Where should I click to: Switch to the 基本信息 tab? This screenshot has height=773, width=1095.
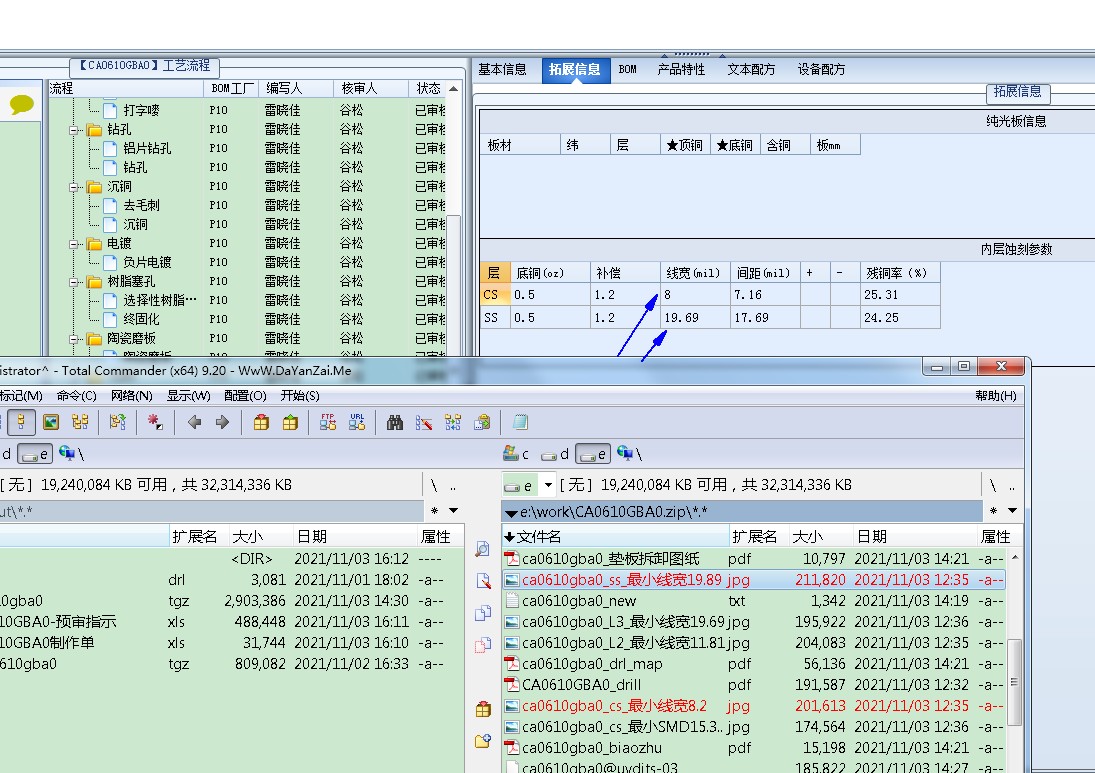[x=503, y=69]
